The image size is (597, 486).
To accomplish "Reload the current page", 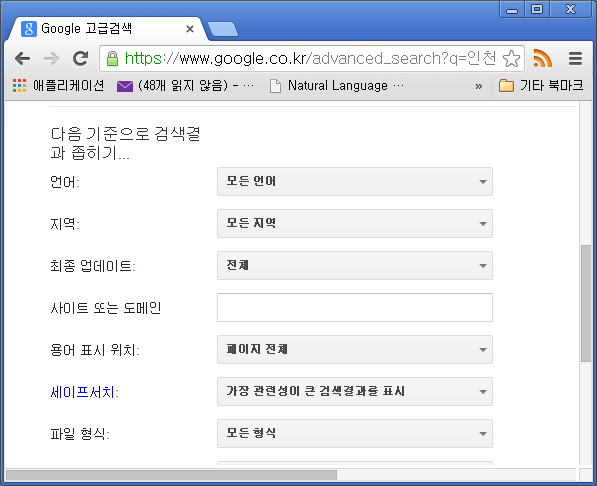I will pyautogui.click(x=81, y=58).
